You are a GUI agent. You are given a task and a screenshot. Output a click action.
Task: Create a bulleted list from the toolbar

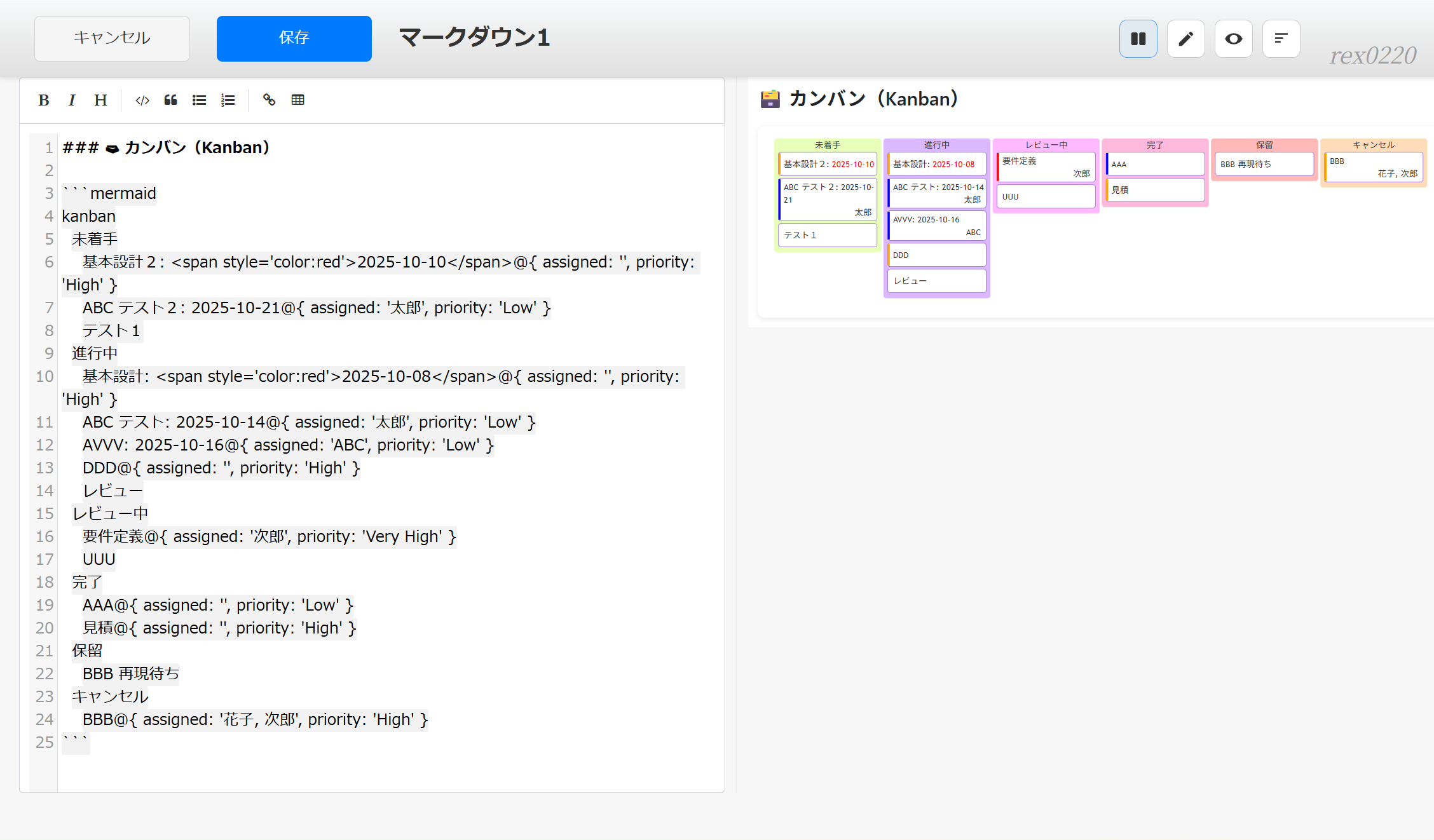[x=199, y=100]
